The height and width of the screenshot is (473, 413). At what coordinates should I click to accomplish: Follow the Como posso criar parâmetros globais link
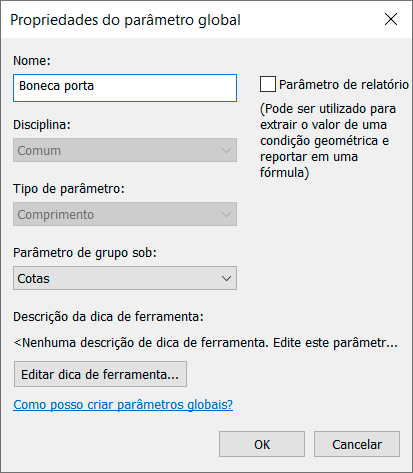123,404
